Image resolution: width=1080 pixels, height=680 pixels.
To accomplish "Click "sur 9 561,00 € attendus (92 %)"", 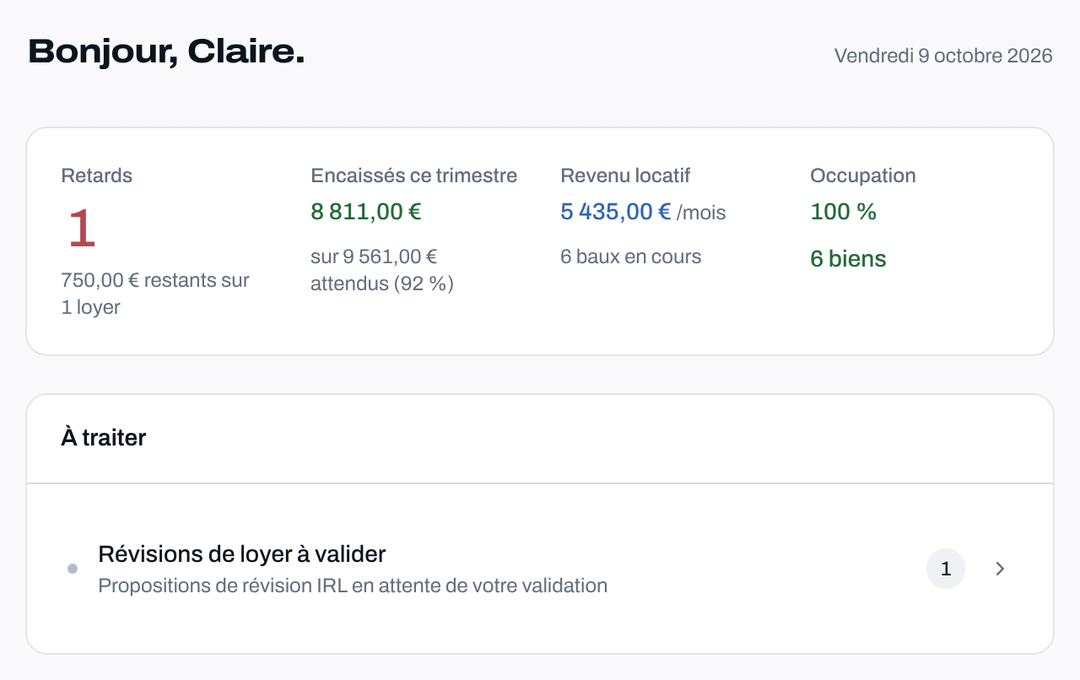I will (x=382, y=270).
